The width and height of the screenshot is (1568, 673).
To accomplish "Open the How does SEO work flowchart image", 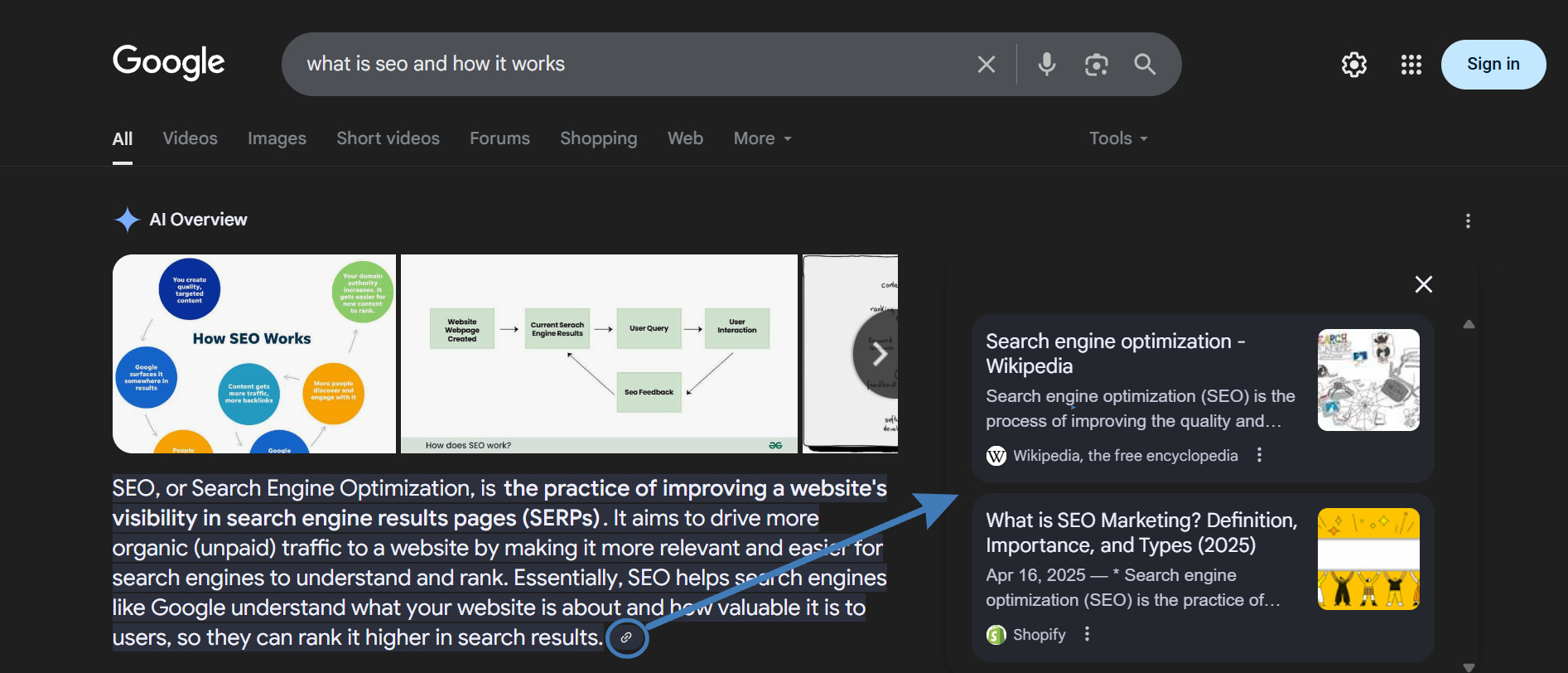I will (x=599, y=354).
